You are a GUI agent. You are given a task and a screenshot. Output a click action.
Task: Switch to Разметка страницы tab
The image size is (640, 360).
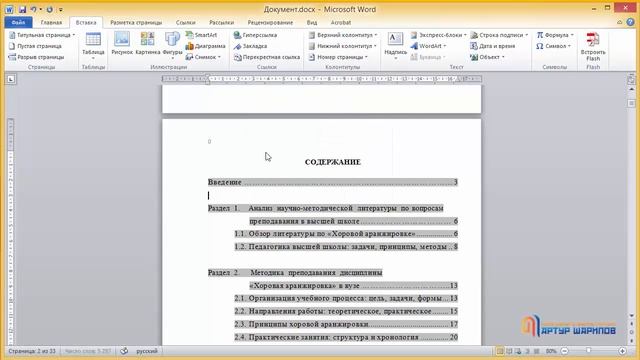[x=136, y=22]
